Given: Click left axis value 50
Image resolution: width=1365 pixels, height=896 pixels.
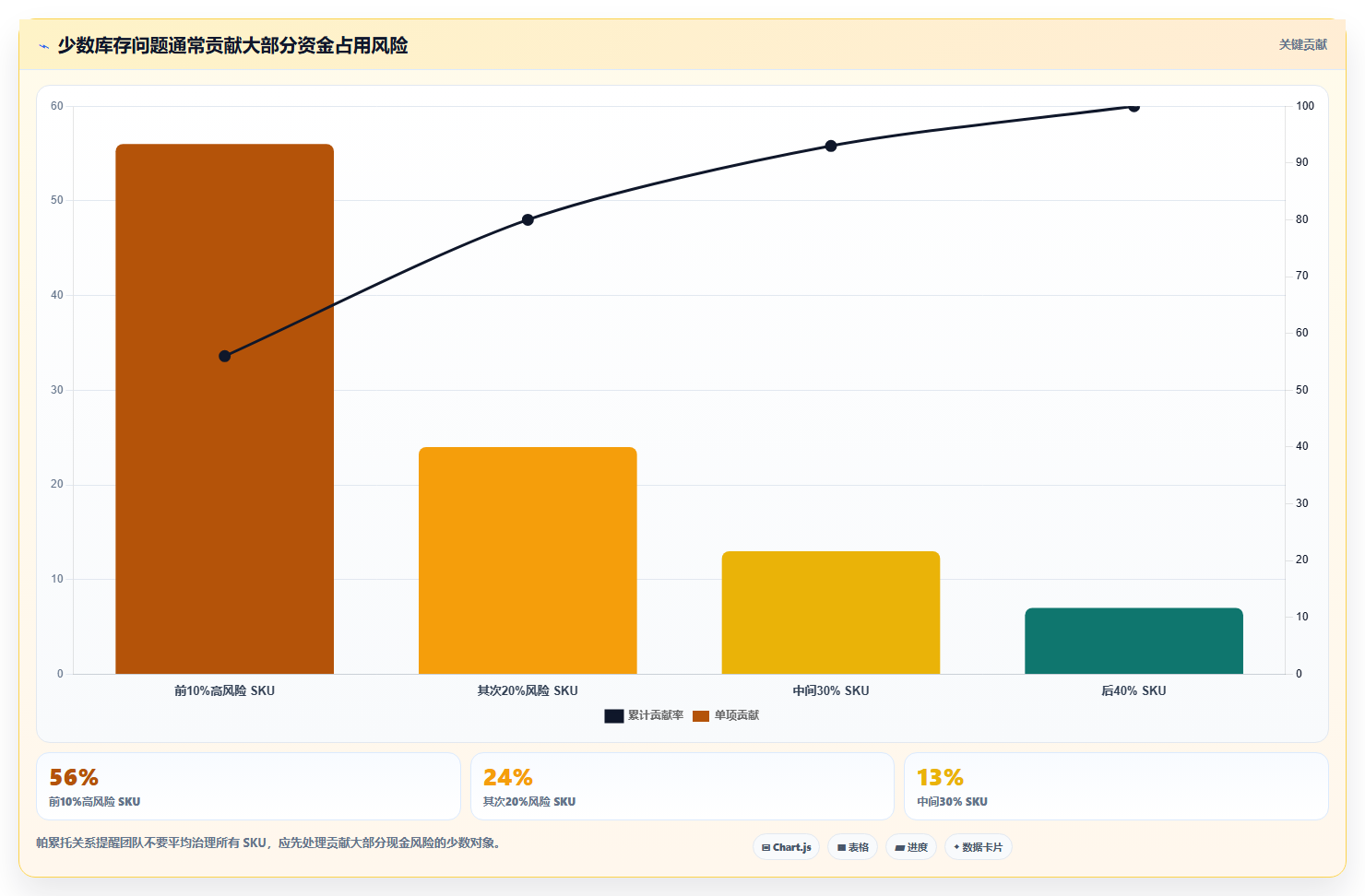Looking at the screenshot, I should (x=57, y=200).
